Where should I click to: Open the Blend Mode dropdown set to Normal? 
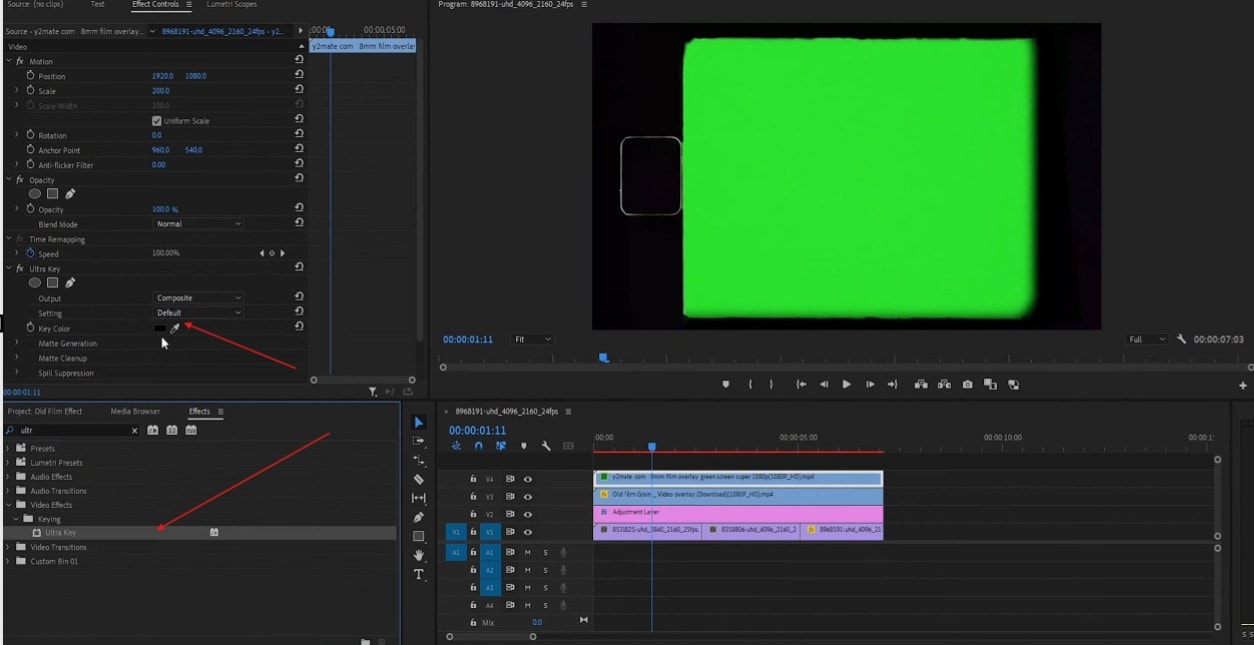(x=197, y=224)
